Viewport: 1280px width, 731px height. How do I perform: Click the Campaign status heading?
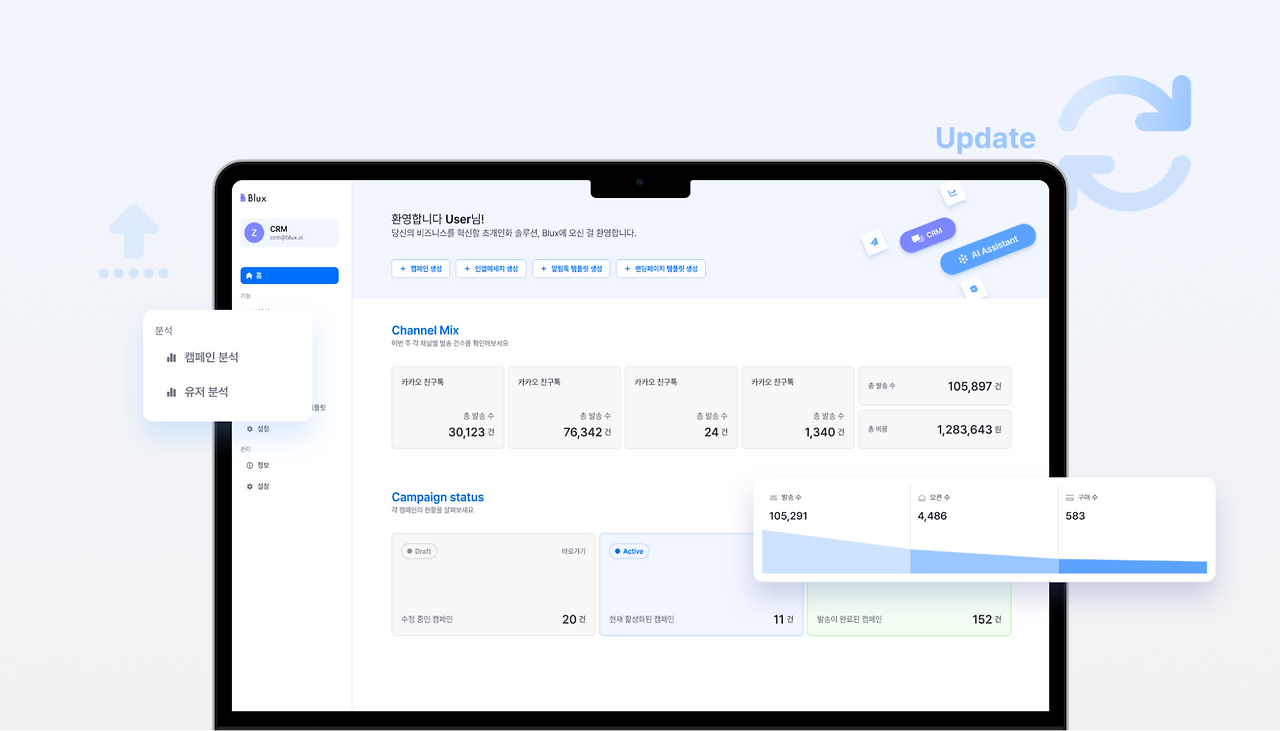pyautogui.click(x=438, y=497)
